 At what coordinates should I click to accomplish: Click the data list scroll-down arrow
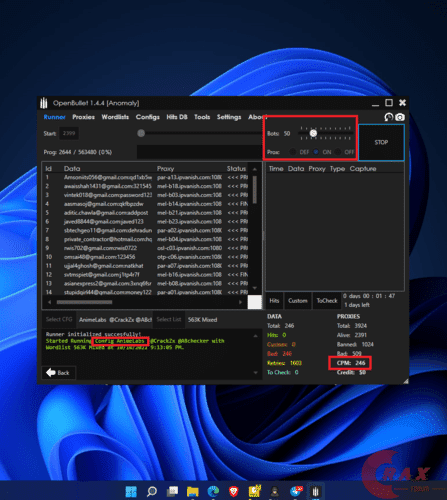255,288
